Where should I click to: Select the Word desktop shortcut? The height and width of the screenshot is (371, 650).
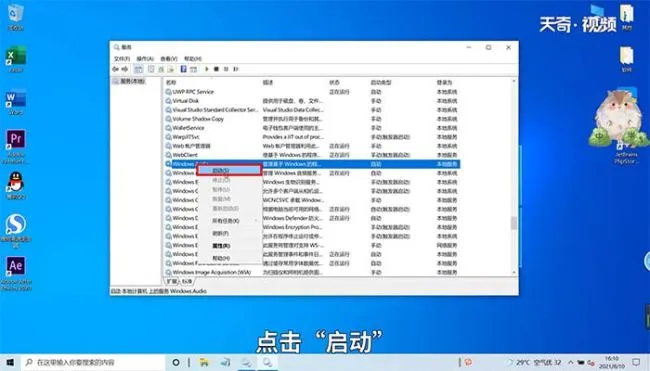pyautogui.click(x=16, y=102)
